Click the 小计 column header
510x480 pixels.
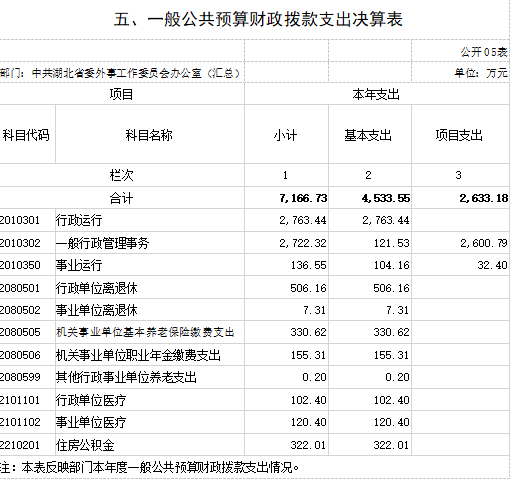click(x=286, y=135)
